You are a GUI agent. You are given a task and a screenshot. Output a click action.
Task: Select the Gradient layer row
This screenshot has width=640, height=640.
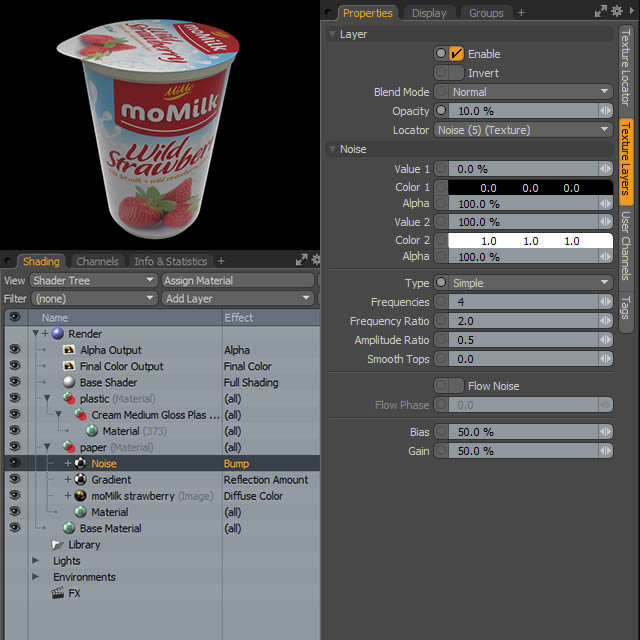coord(162,479)
